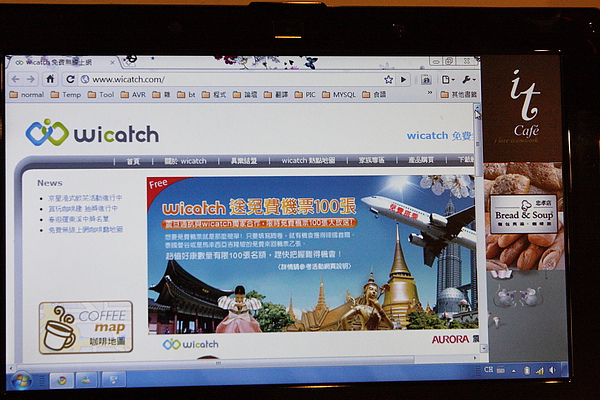This screenshot has width=600, height=400.
Task: Click the Chrome taskbar button
Action: pyautogui.click(x=62, y=380)
